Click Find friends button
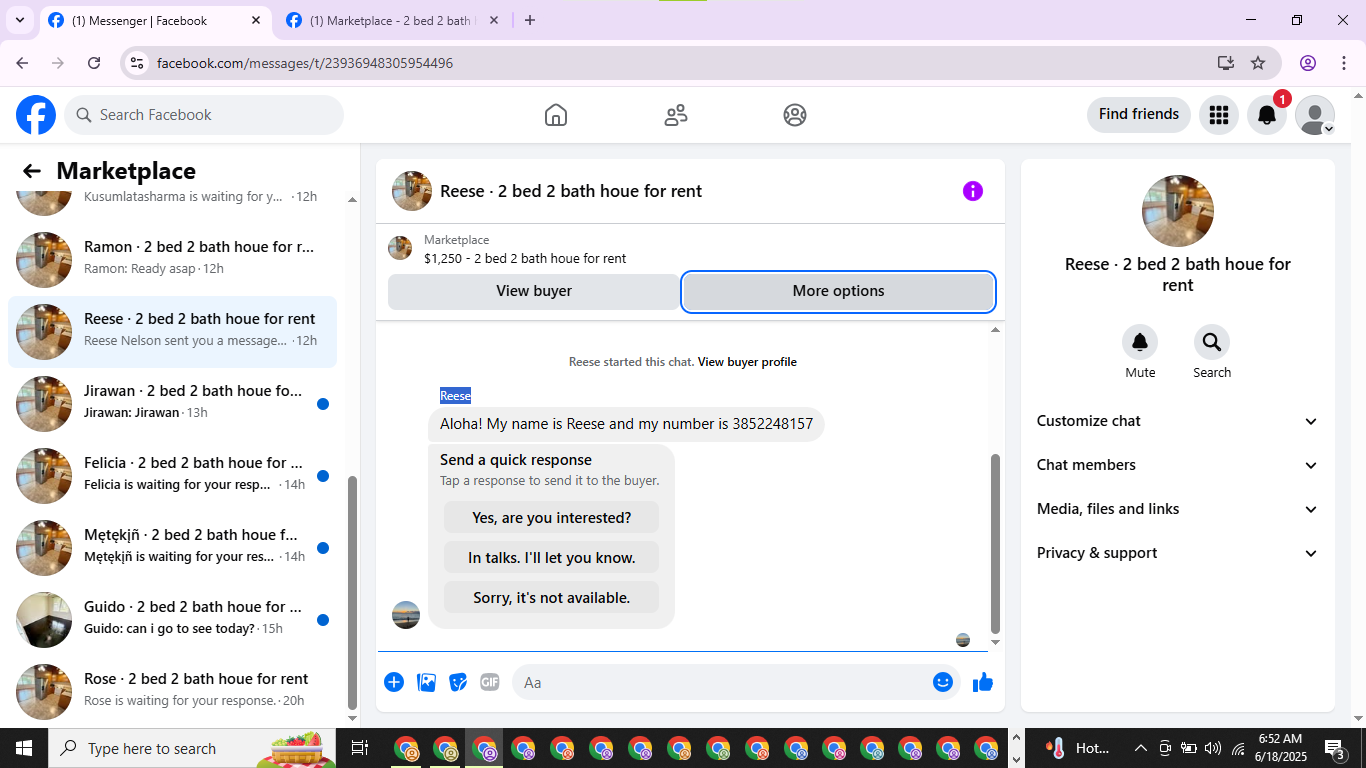The image size is (1366, 768). coord(1138,115)
